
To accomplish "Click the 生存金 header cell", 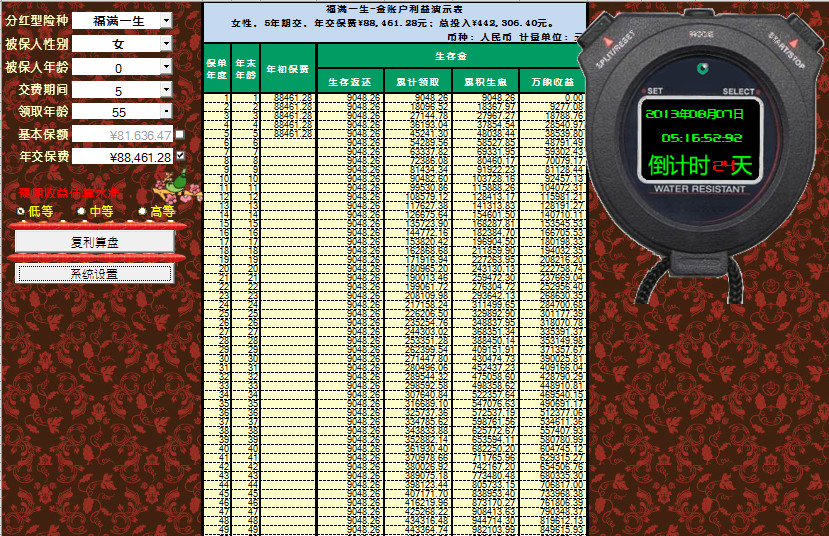I will point(451,56).
